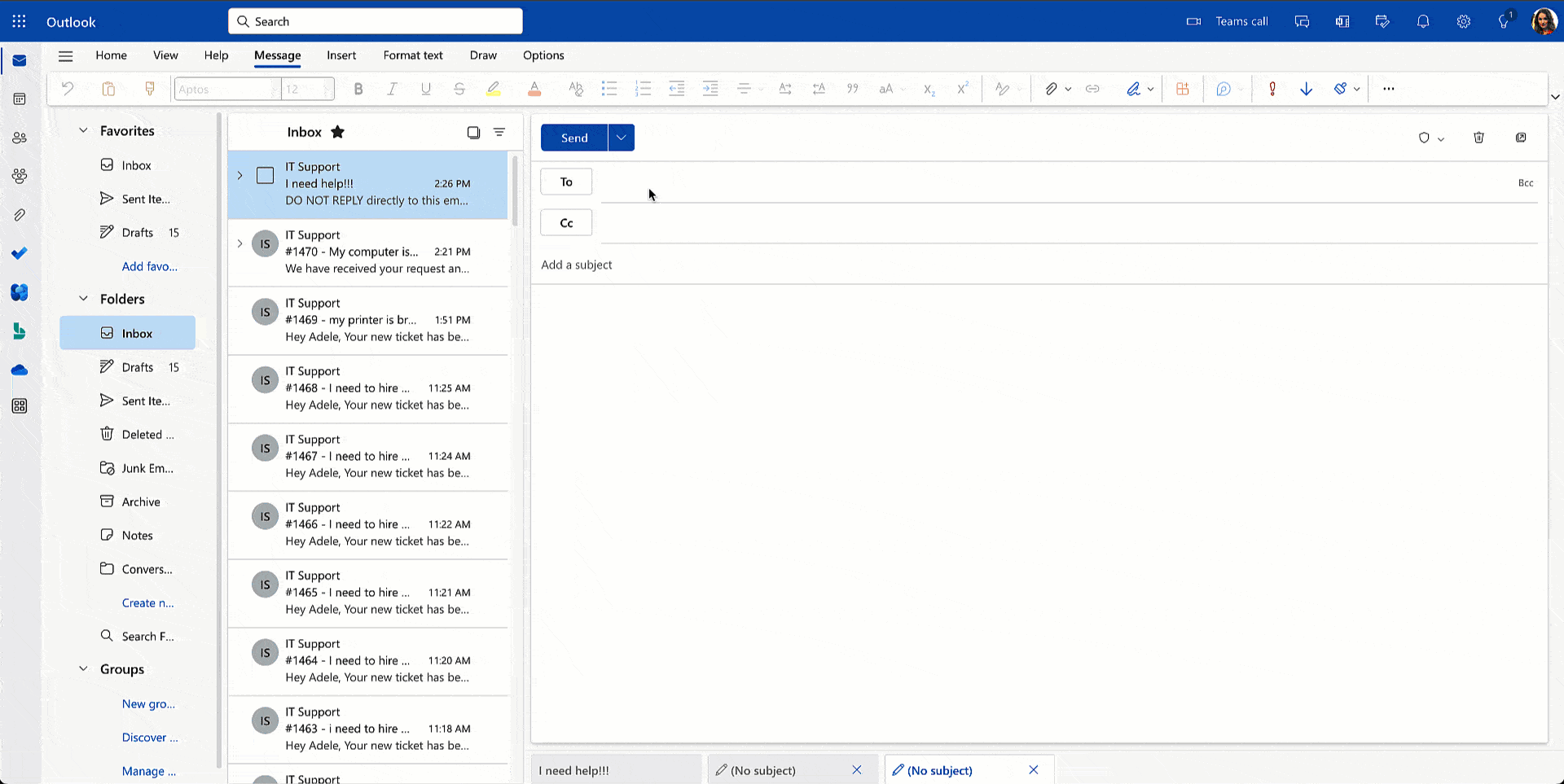This screenshot has width=1564, height=784.
Task: Toggle select all messages icon
Action: tap(473, 132)
